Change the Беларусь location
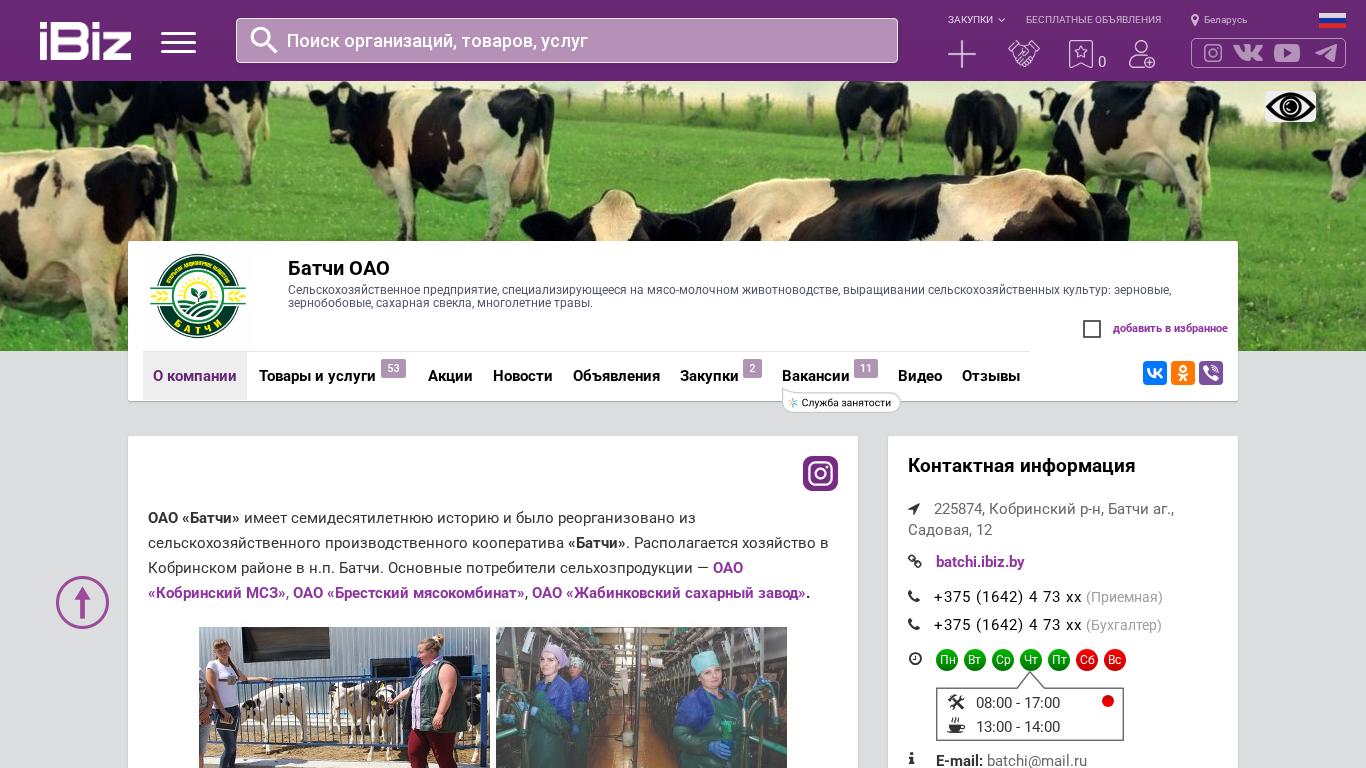The width and height of the screenshot is (1366, 768). [x=1219, y=20]
